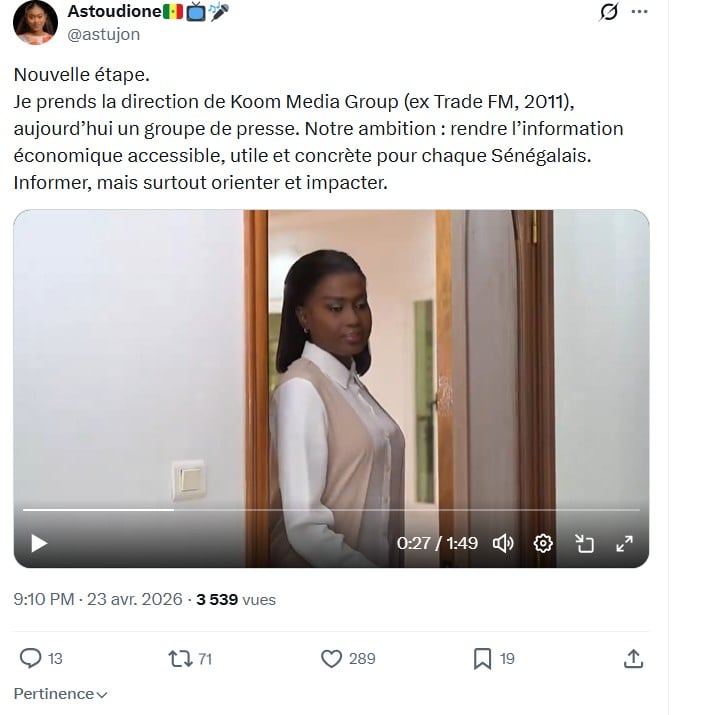The width and height of the screenshot is (703, 715).
Task: Switch video to mini player mode
Action: [584, 544]
